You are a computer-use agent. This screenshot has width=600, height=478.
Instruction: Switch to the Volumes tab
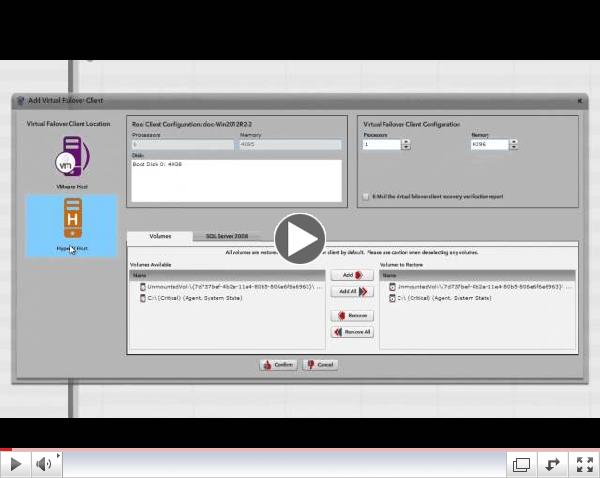coord(160,236)
